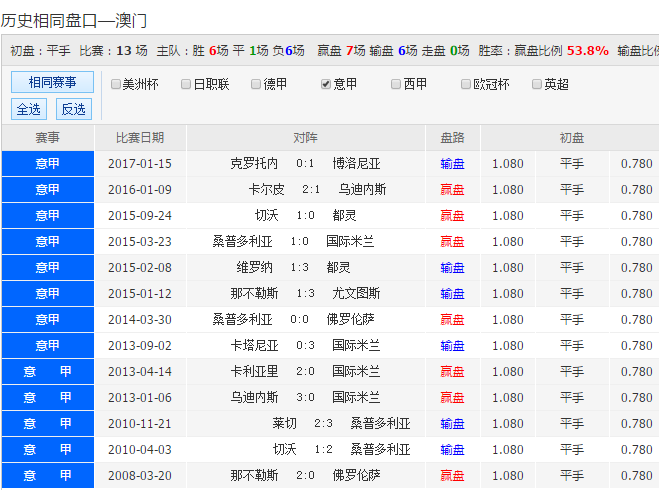The width and height of the screenshot is (659, 490).
Task: Click 莱切 team name
Action: (x=285, y=424)
